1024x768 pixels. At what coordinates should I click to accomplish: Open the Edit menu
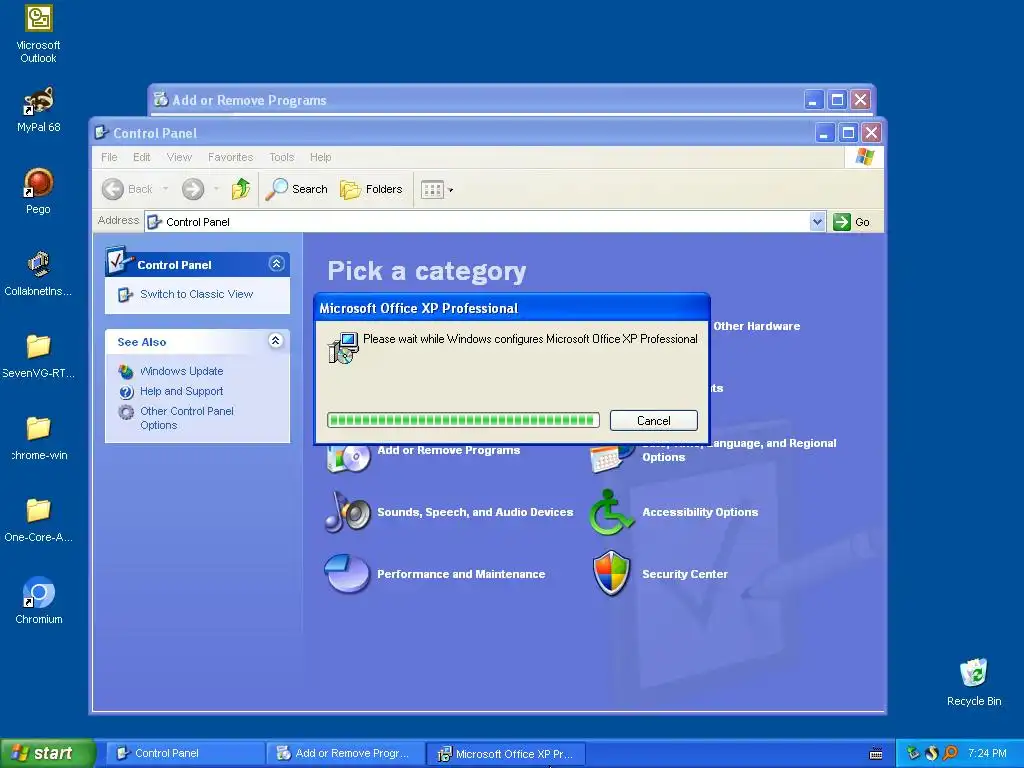pos(142,157)
